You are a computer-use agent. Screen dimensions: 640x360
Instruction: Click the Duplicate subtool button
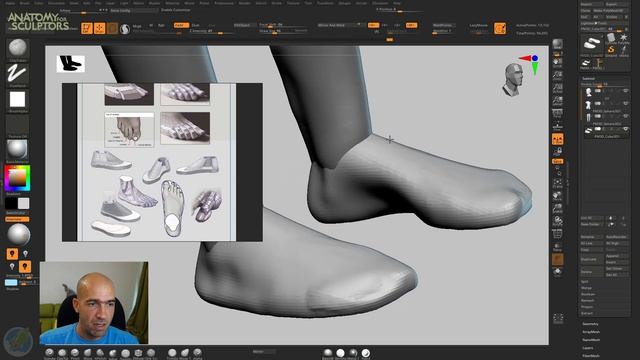590,260
